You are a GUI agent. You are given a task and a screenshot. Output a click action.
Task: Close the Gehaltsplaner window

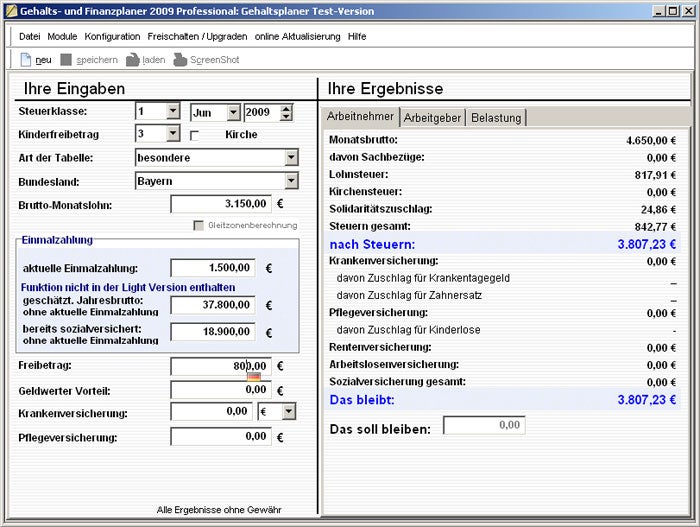coord(688,11)
